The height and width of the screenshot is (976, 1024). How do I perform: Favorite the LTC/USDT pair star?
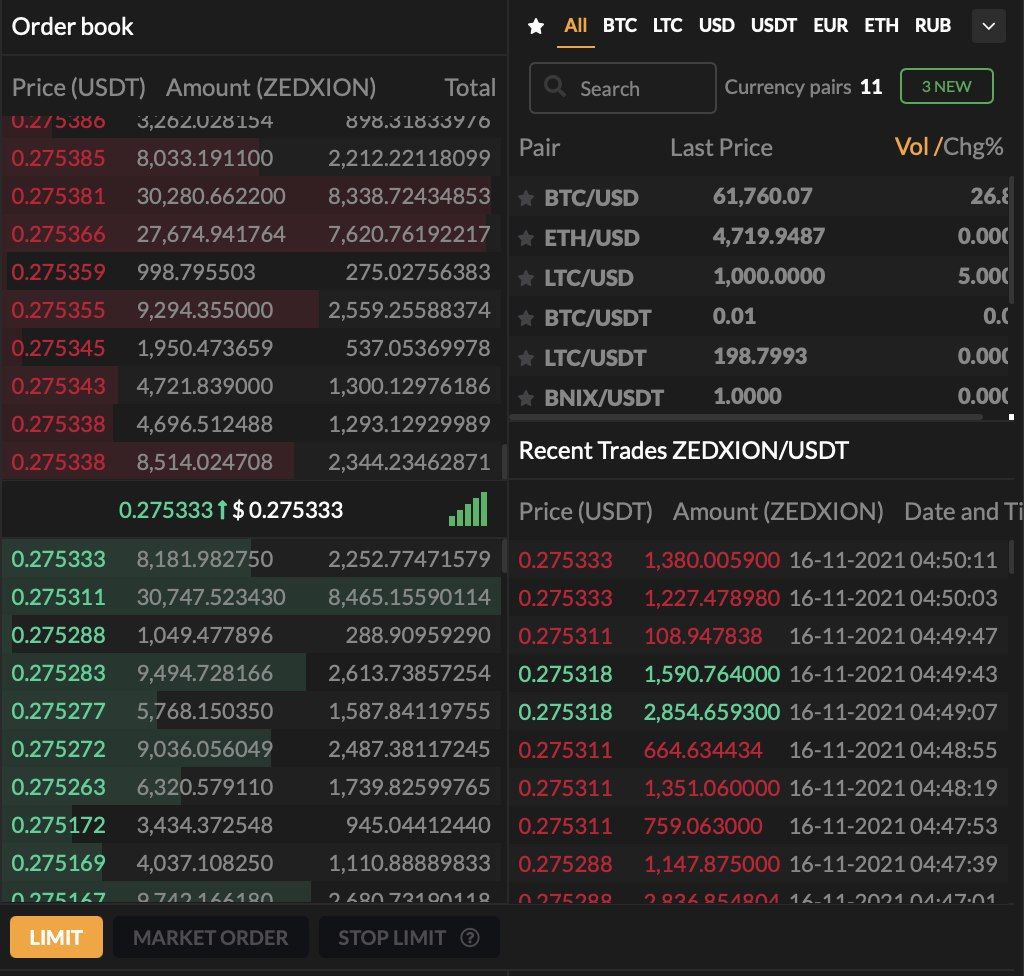526,358
